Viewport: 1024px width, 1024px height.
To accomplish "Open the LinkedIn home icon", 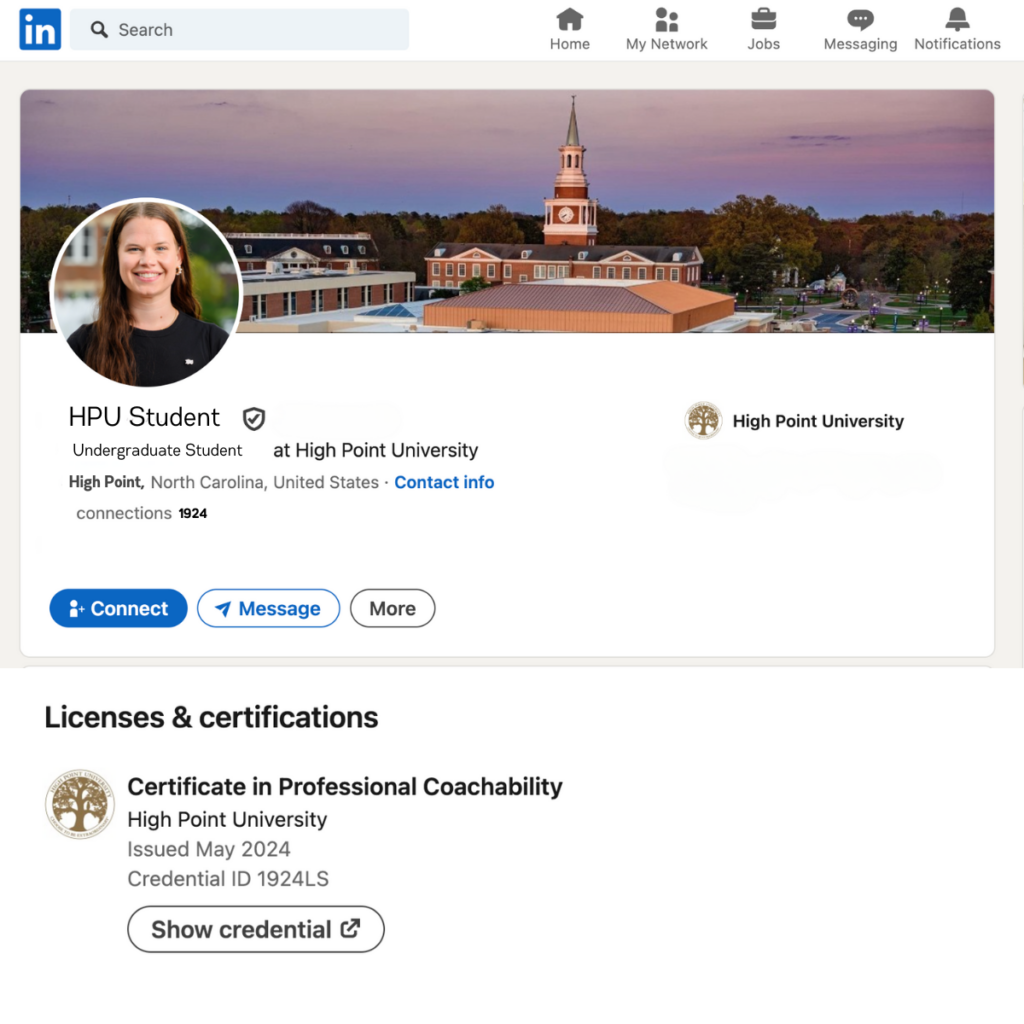I will tap(39, 29).
